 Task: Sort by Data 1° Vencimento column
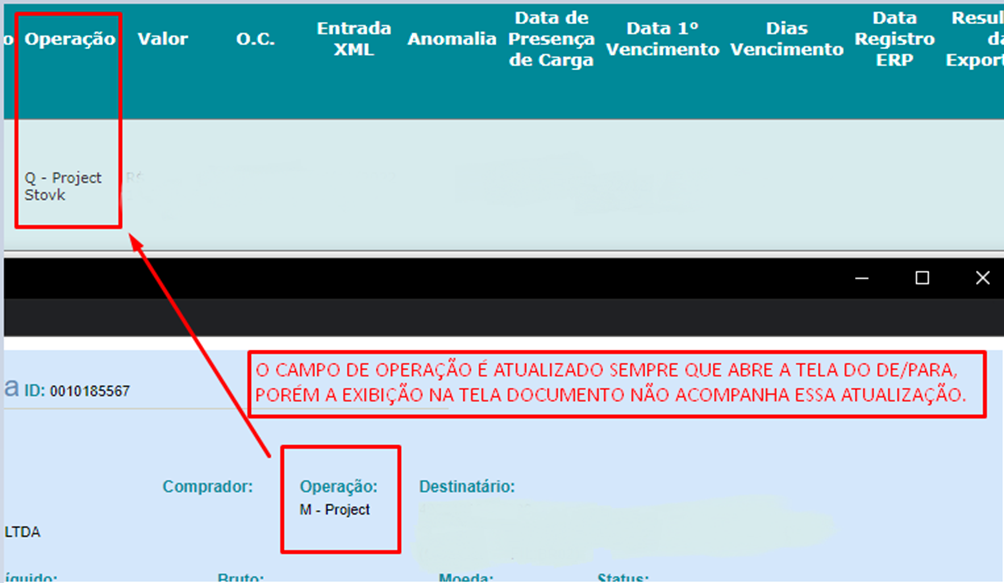pyautogui.click(x=662, y=39)
